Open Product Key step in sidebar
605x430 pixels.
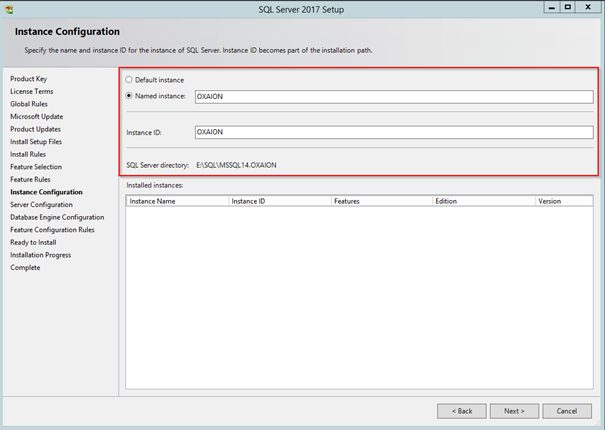click(29, 79)
